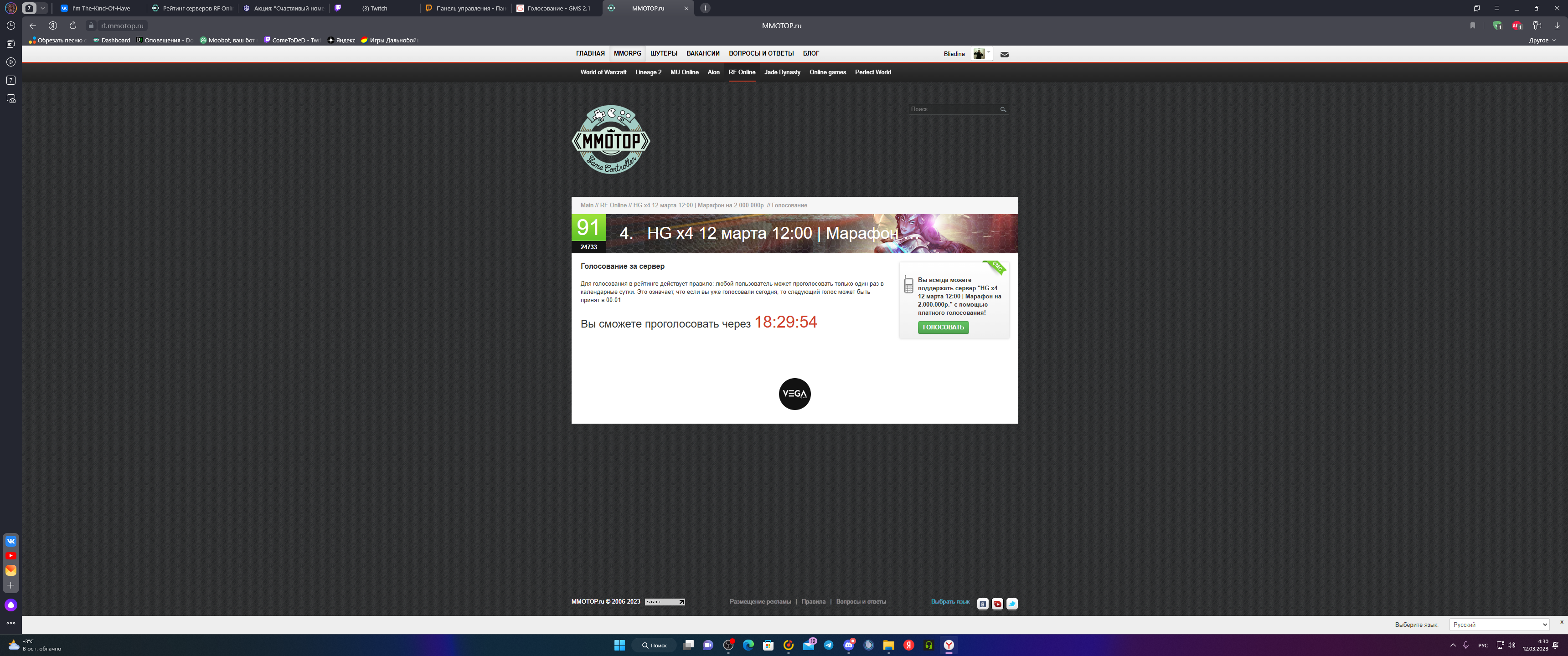Select Perfect World in game submenu
Screen dimensions: 1568x656
tap(872, 72)
